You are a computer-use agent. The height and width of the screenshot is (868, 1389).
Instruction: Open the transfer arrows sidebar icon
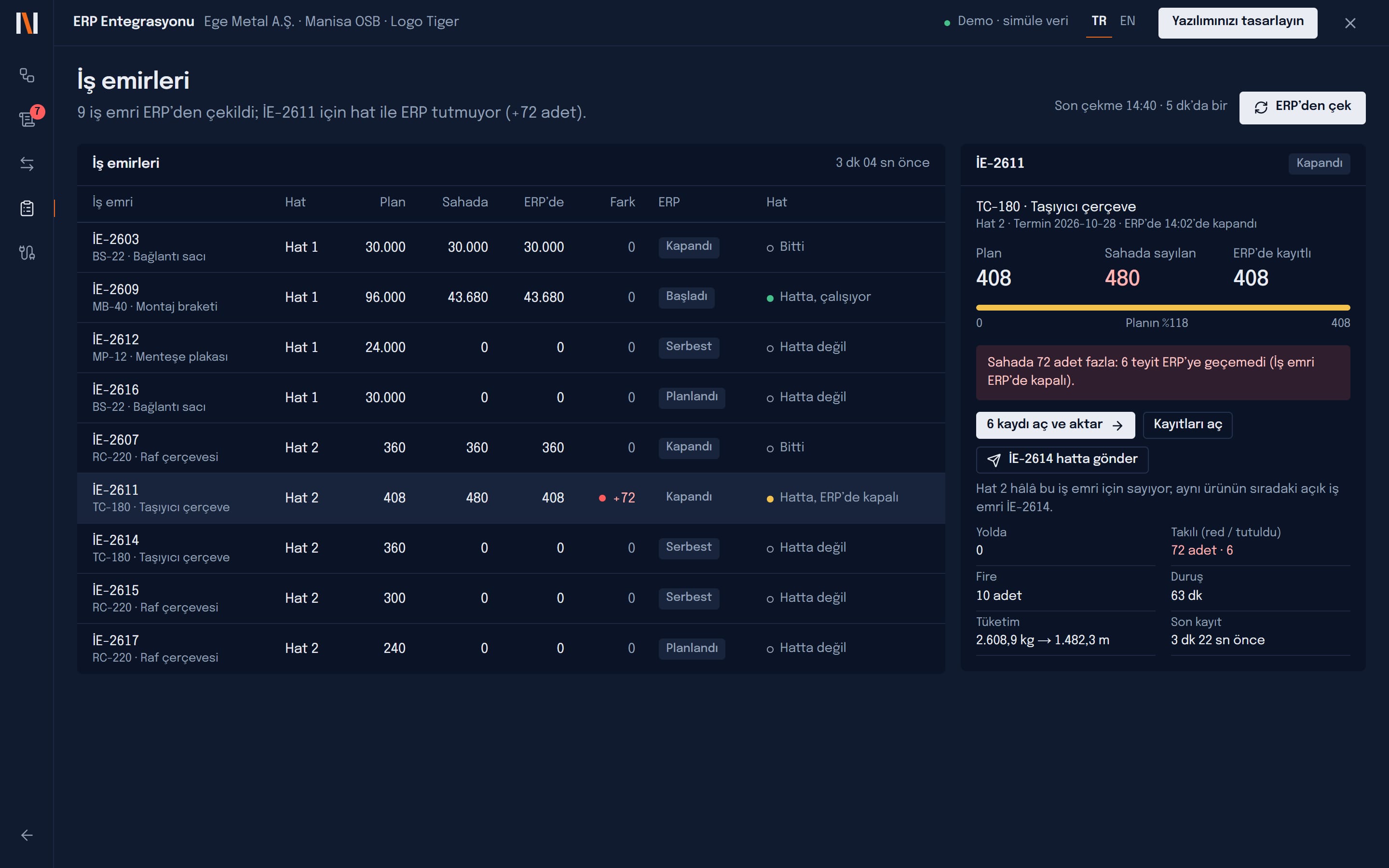point(27,163)
